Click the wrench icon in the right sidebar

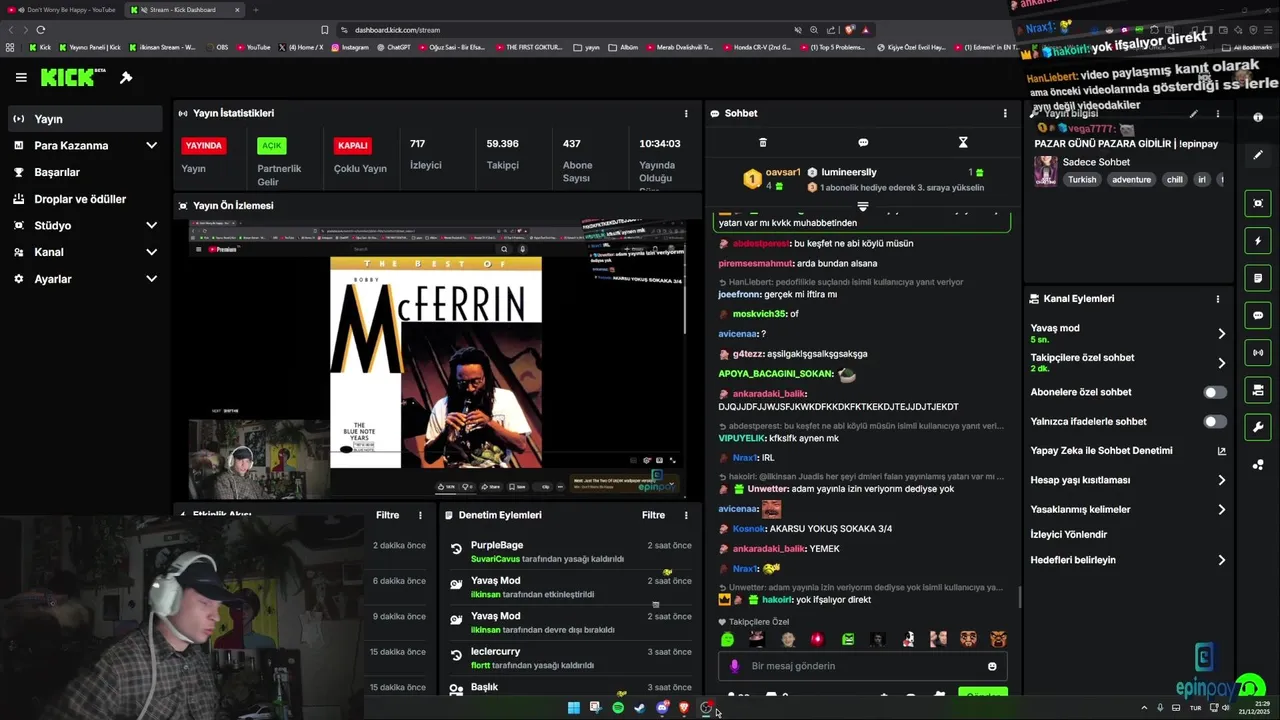(x=1258, y=427)
